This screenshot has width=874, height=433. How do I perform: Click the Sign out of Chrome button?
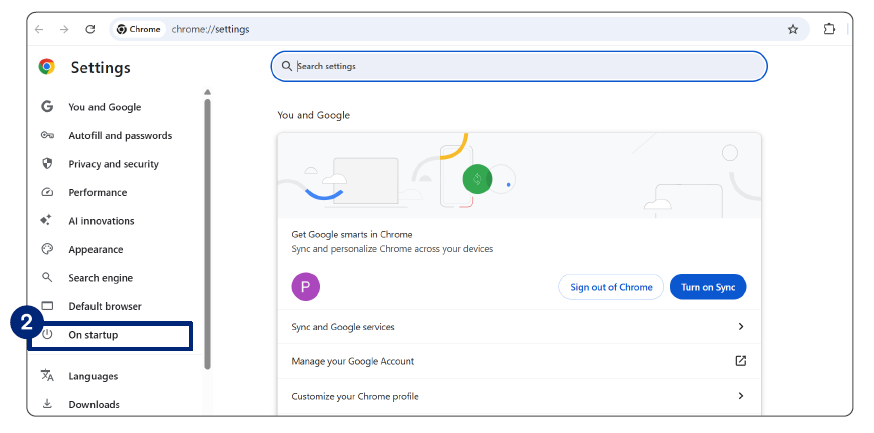[x=611, y=287]
